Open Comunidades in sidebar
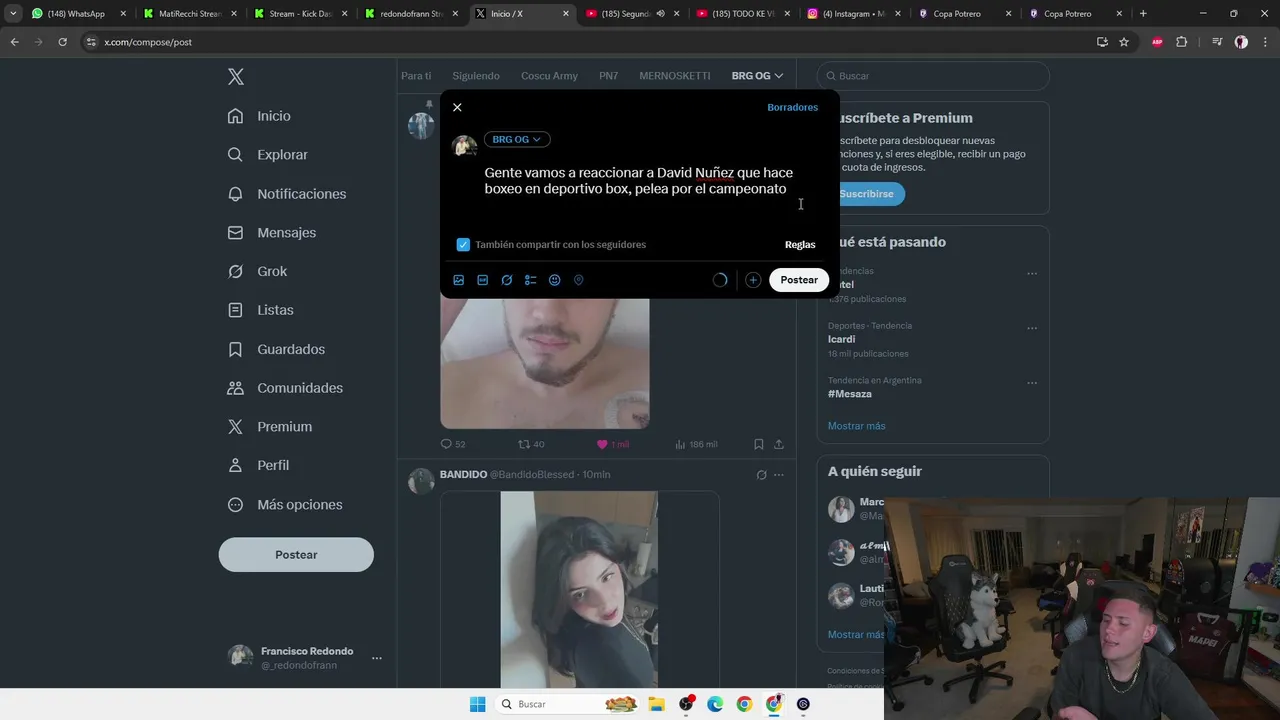 pos(284,388)
